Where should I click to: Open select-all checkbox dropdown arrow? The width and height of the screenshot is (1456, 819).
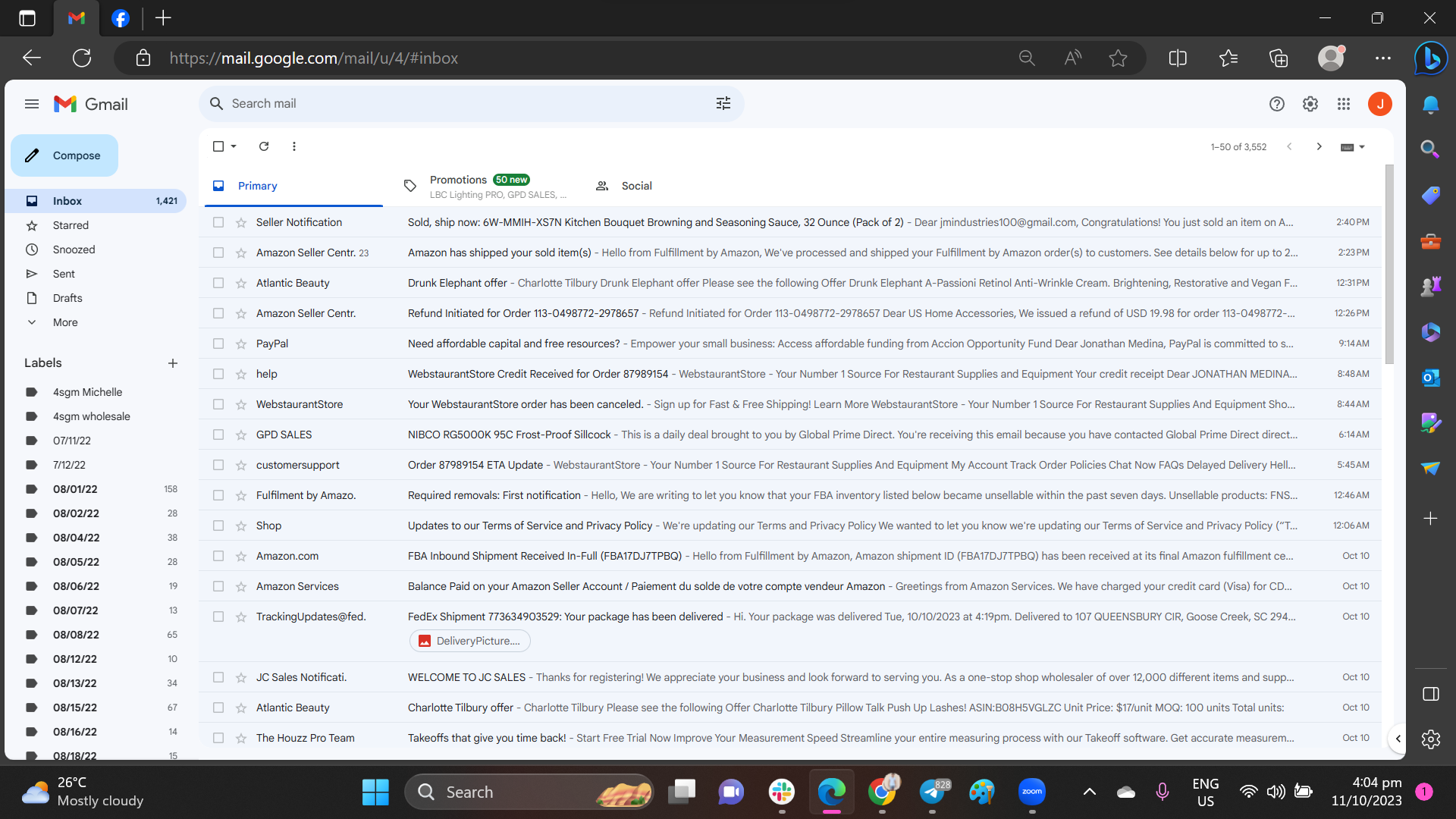click(234, 146)
